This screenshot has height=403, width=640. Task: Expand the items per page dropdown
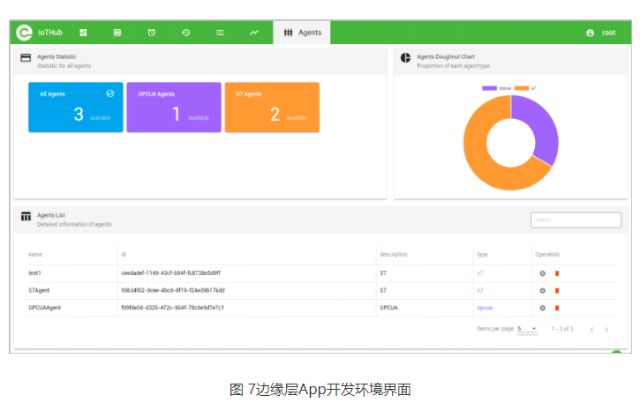point(527,329)
